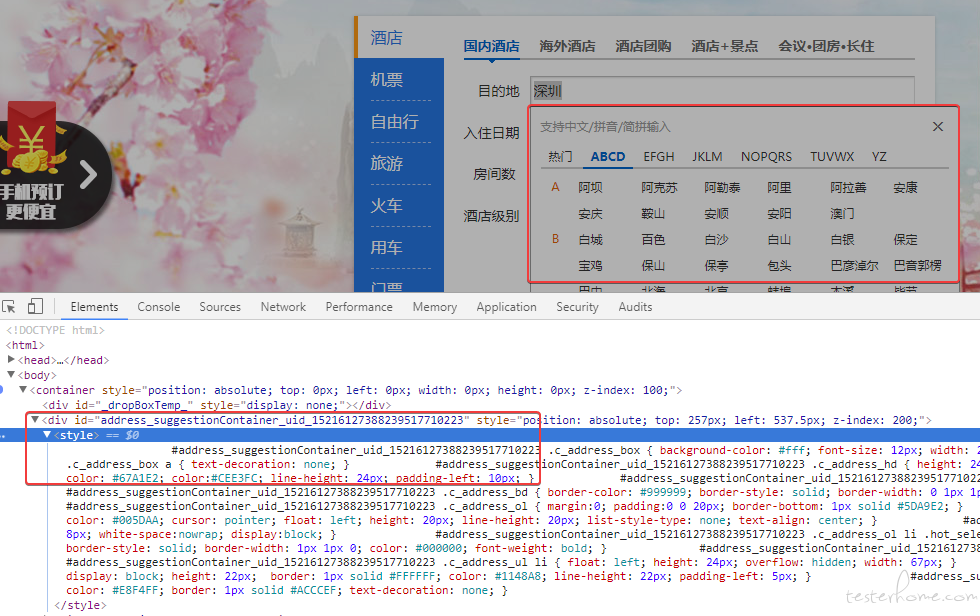The width and height of the screenshot is (980, 616).
Task: Toggle the device toolbar icon
Action: [x=35, y=306]
